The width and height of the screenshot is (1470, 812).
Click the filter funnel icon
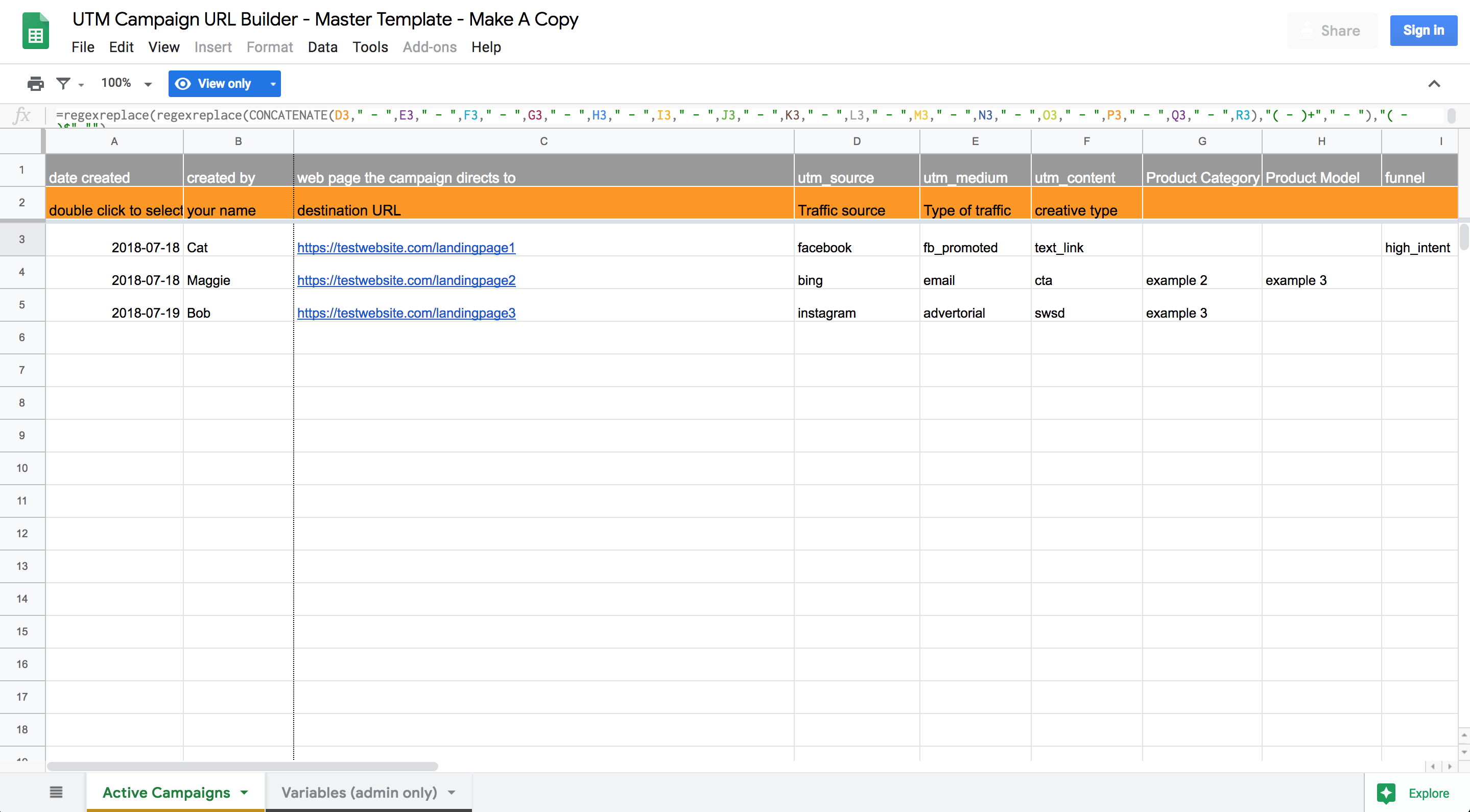[x=63, y=84]
